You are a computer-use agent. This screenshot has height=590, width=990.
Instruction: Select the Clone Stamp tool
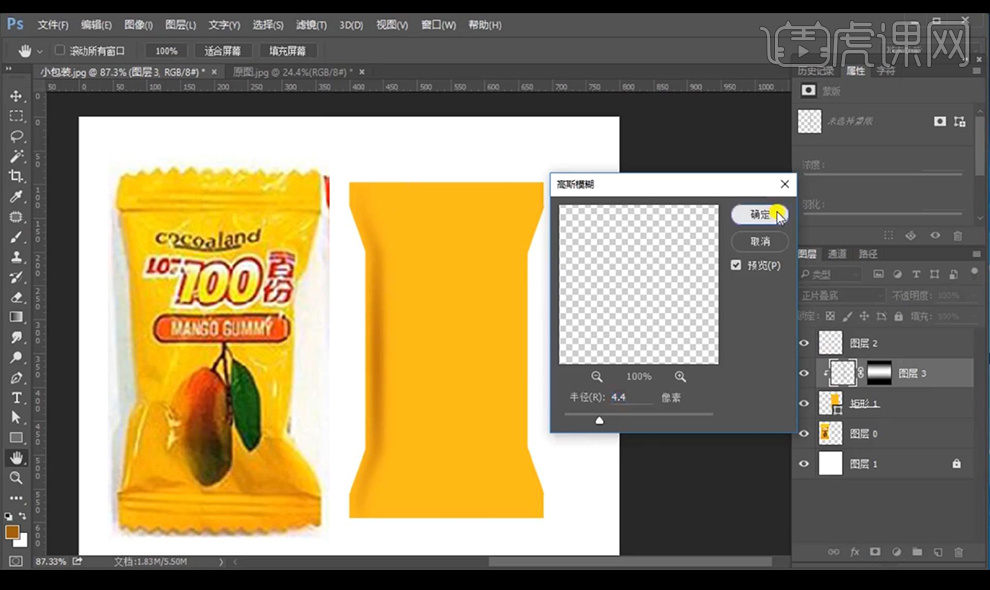(16, 257)
